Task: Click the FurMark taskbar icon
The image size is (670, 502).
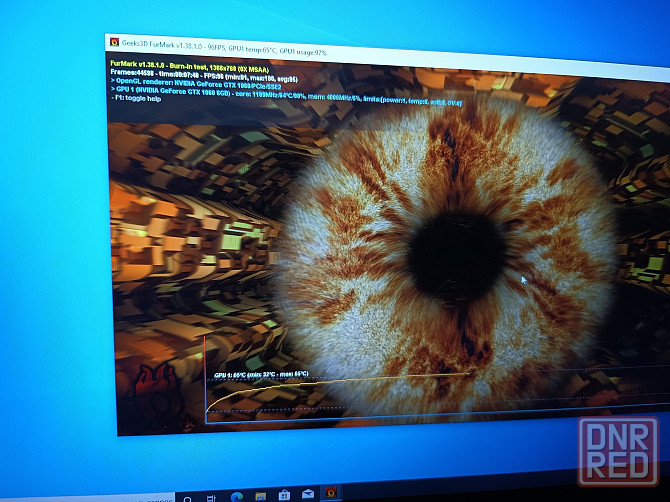Action: [x=331, y=492]
